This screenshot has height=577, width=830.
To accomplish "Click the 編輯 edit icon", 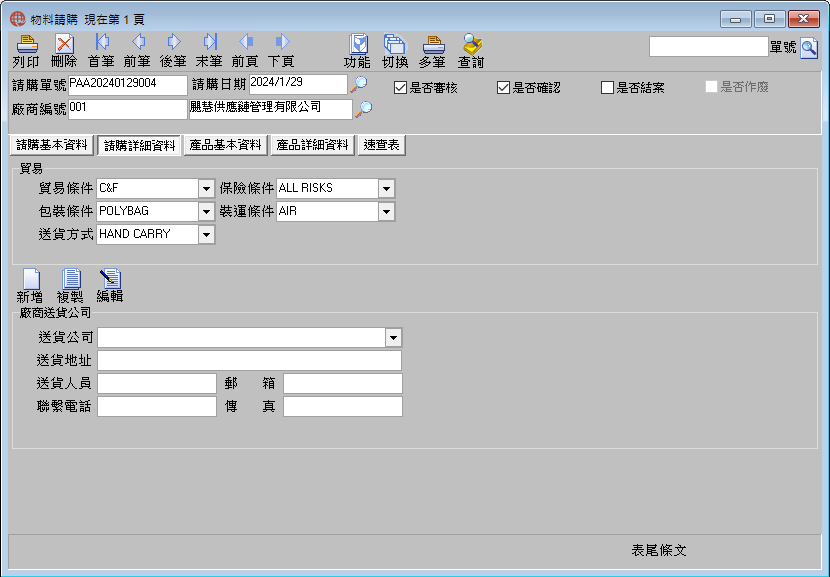I will [x=110, y=286].
